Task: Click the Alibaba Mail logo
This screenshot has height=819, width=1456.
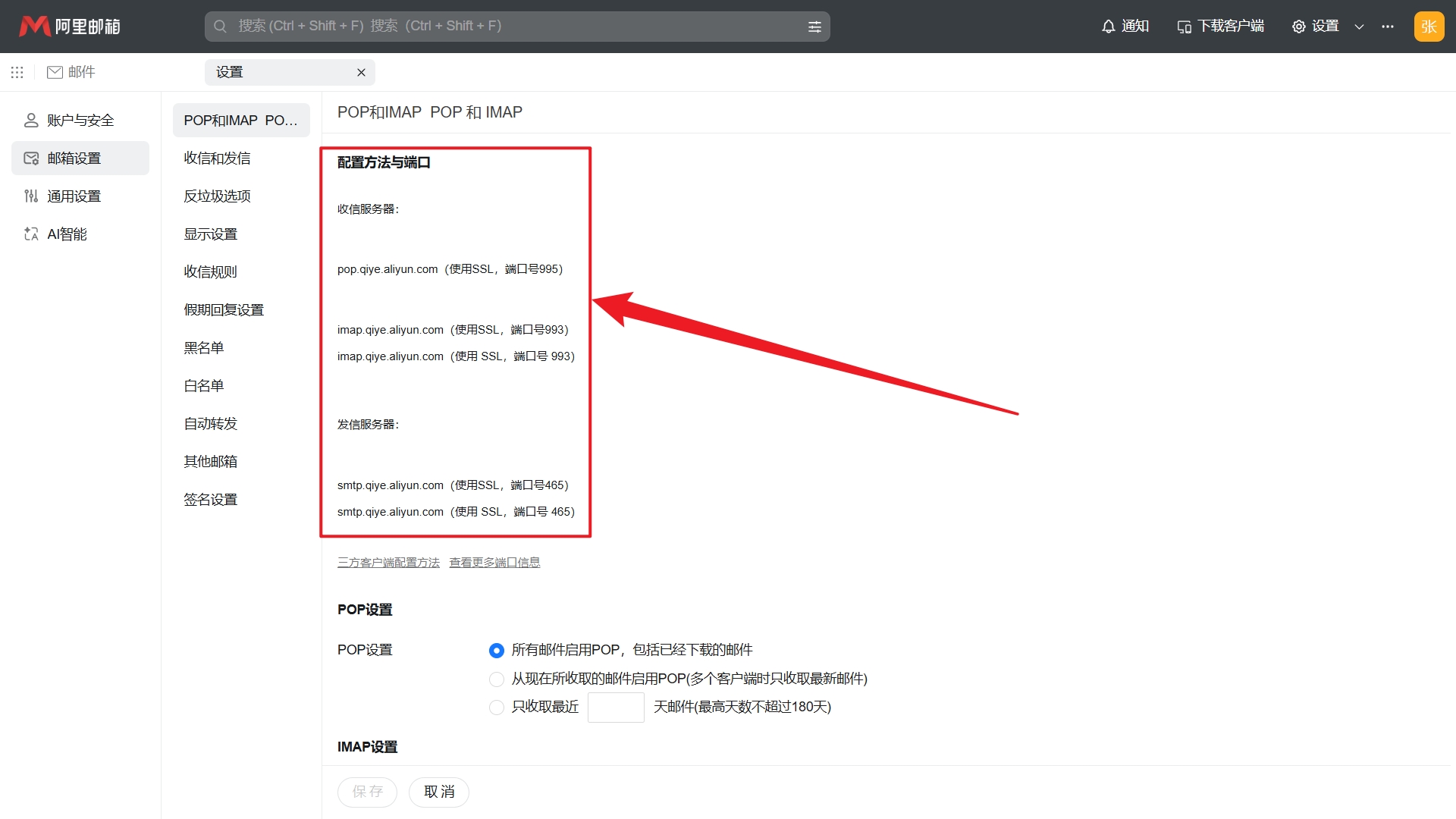Action: tap(70, 27)
